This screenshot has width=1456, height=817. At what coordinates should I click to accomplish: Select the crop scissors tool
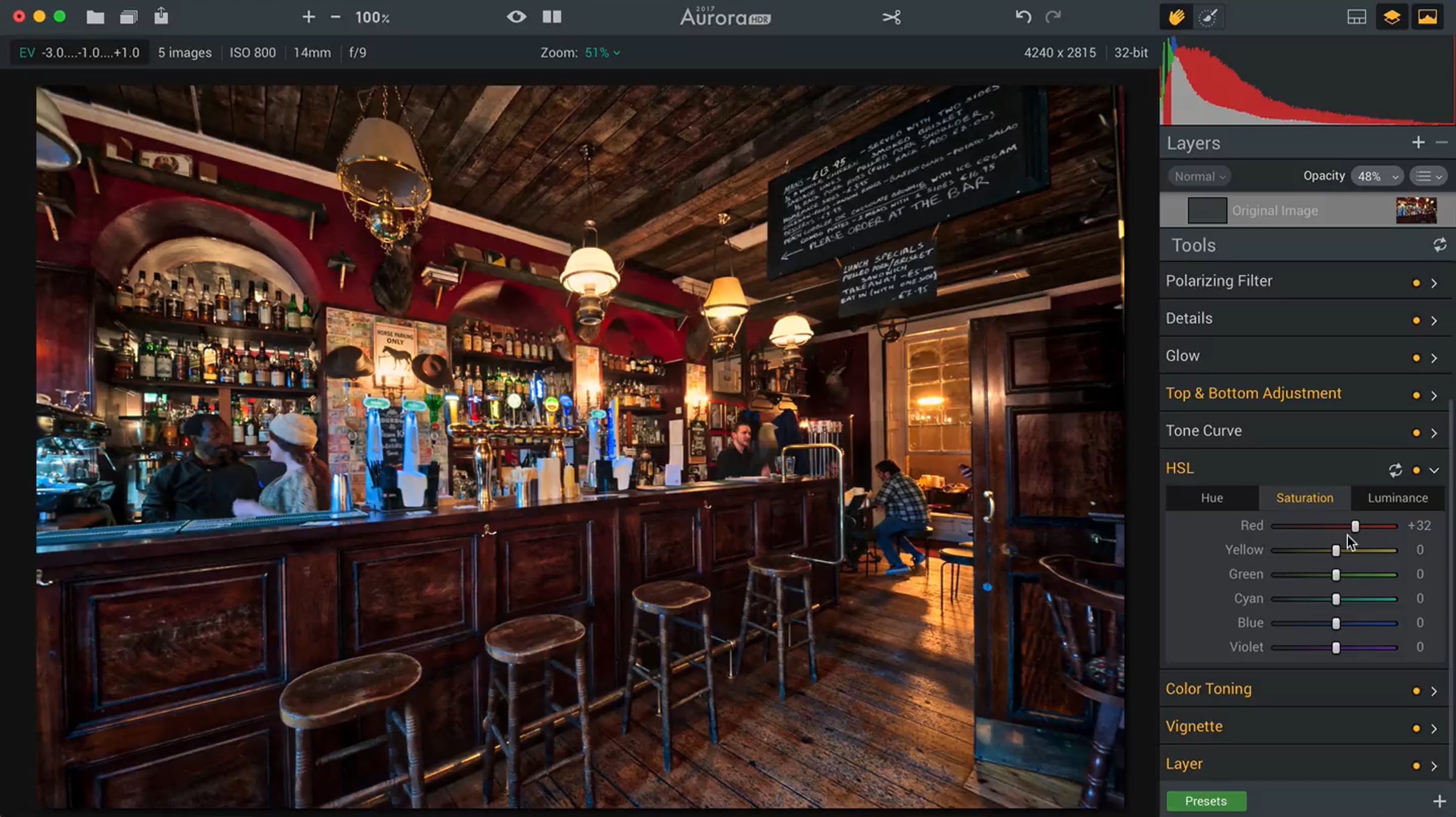pyautogui.click(x=891, y=17)
